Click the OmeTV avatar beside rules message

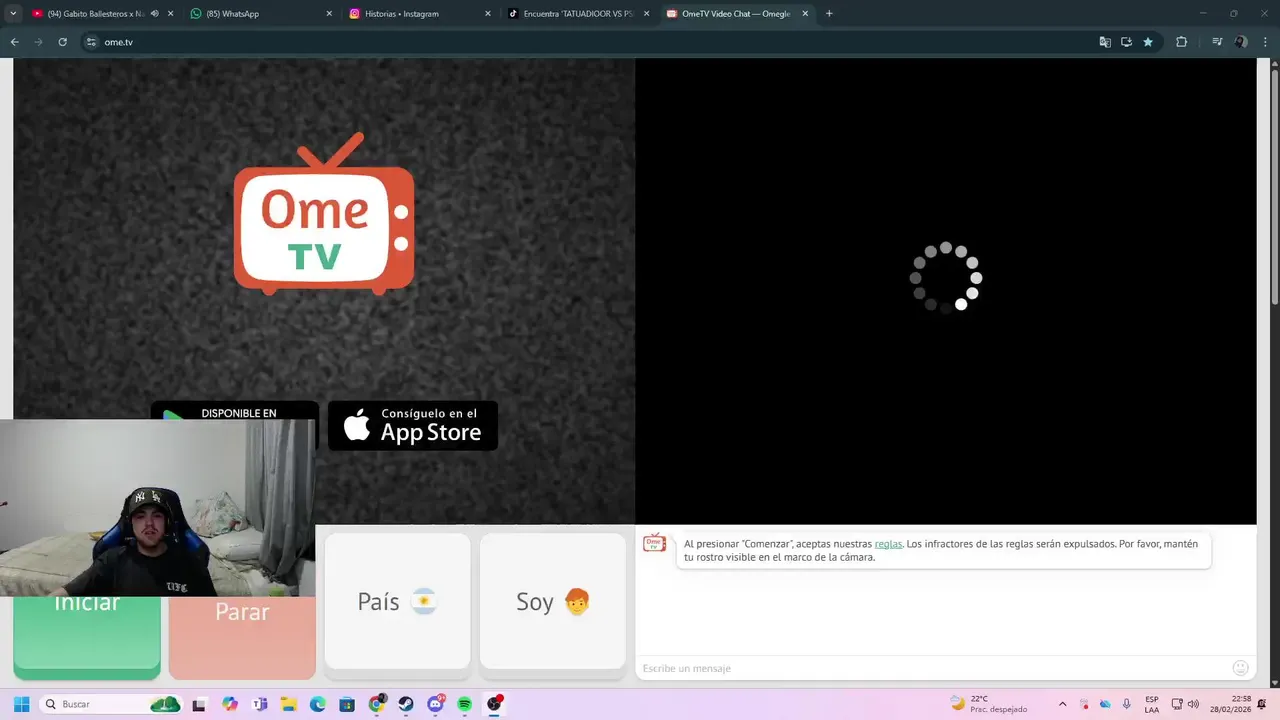(x=654, y=543)
